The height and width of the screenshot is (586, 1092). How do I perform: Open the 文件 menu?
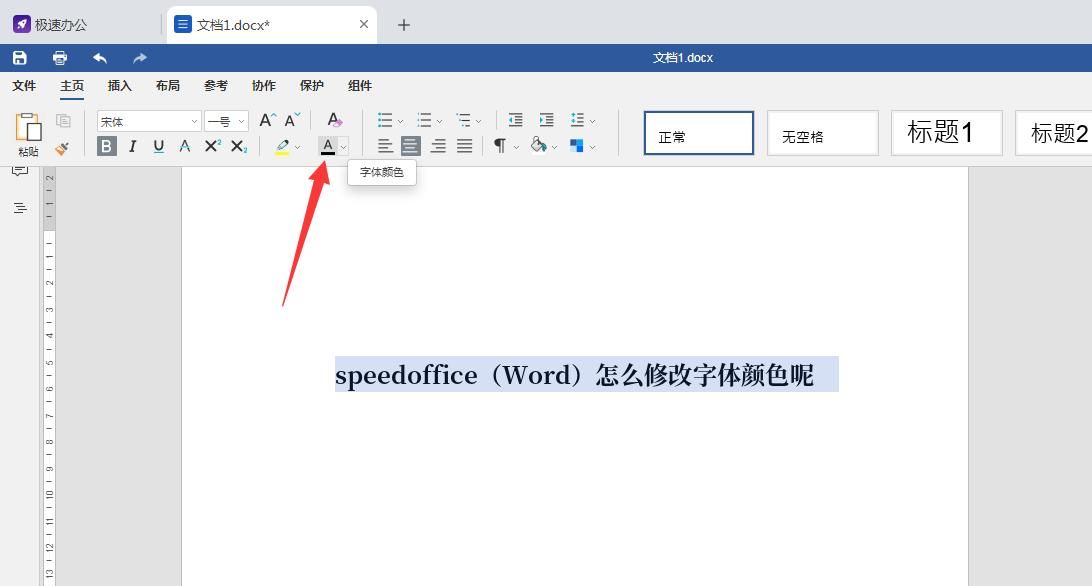coord(24,86)
